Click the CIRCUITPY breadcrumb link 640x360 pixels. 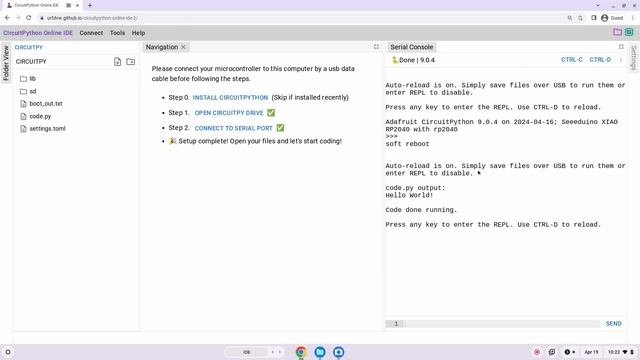tap(29, 47)
